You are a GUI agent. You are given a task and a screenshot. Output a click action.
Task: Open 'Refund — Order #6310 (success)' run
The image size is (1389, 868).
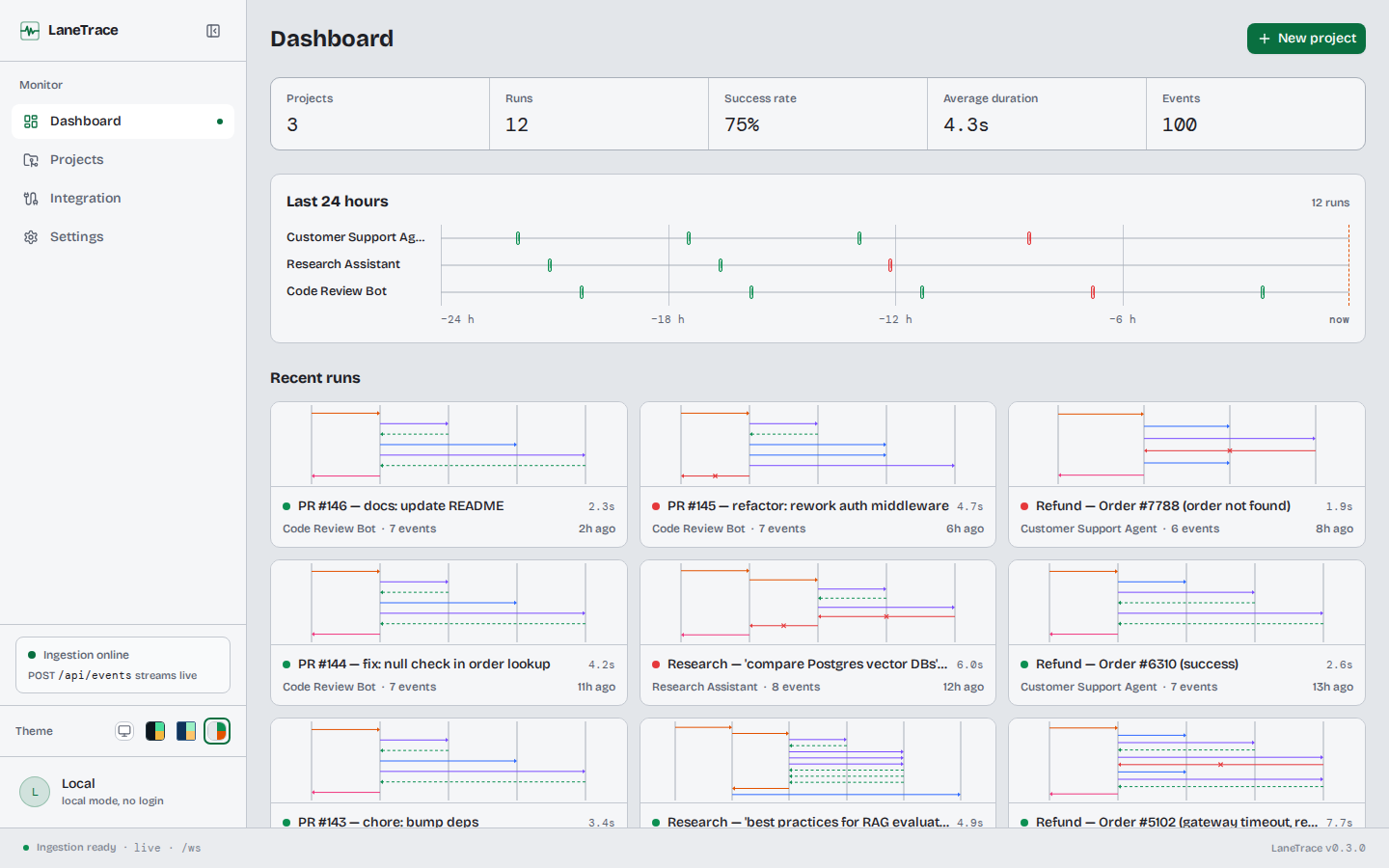pyautogui.click(x=1186, y=633)
